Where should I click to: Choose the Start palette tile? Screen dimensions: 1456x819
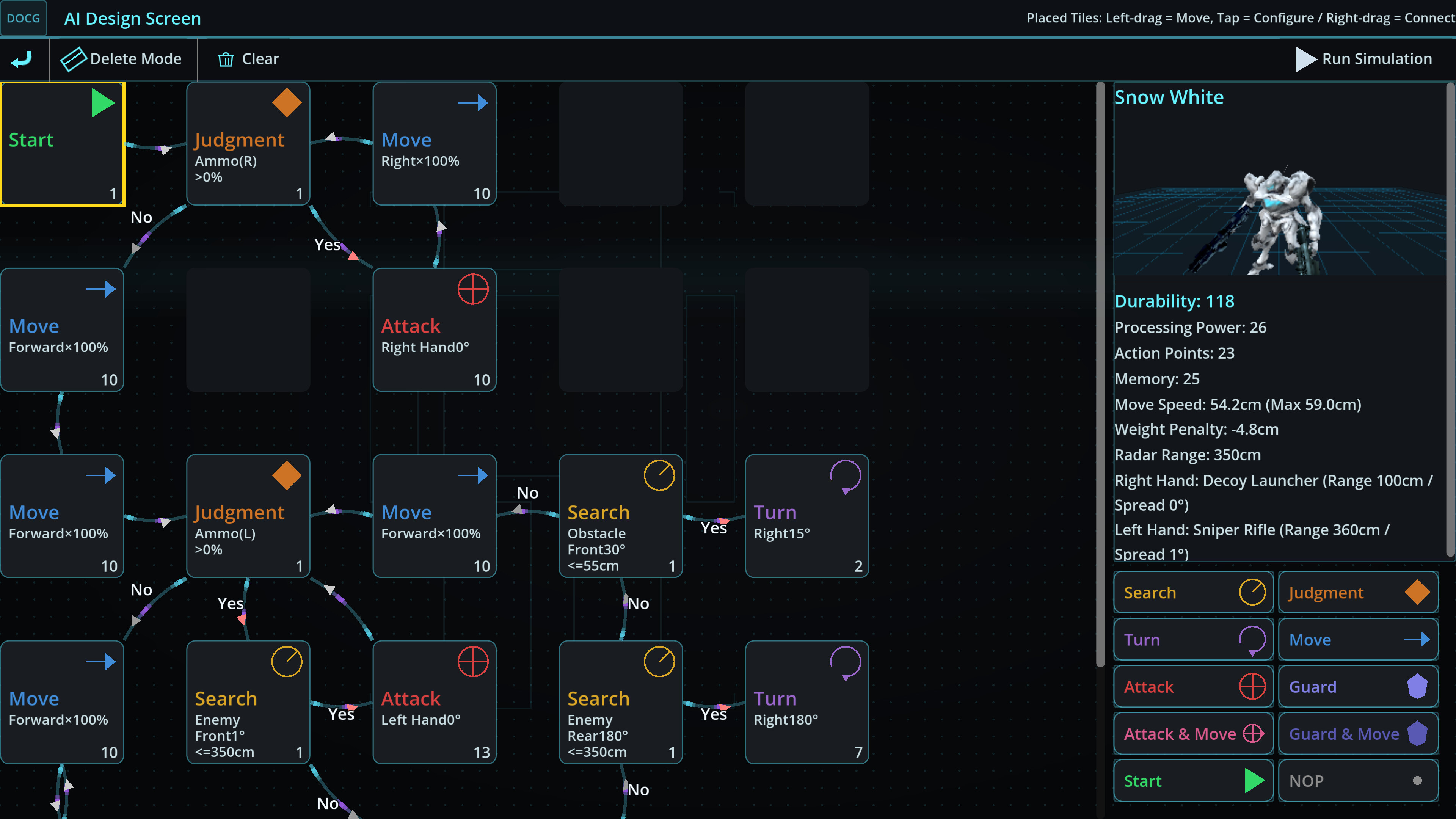[1193, 781]
